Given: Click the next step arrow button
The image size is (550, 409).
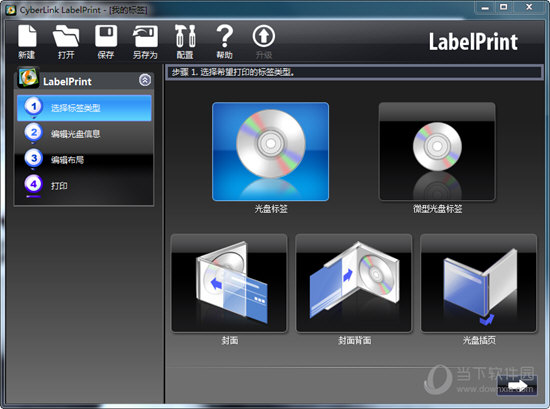Looking at the screenshot, I should pyautogui.click(x=517, y=385).
